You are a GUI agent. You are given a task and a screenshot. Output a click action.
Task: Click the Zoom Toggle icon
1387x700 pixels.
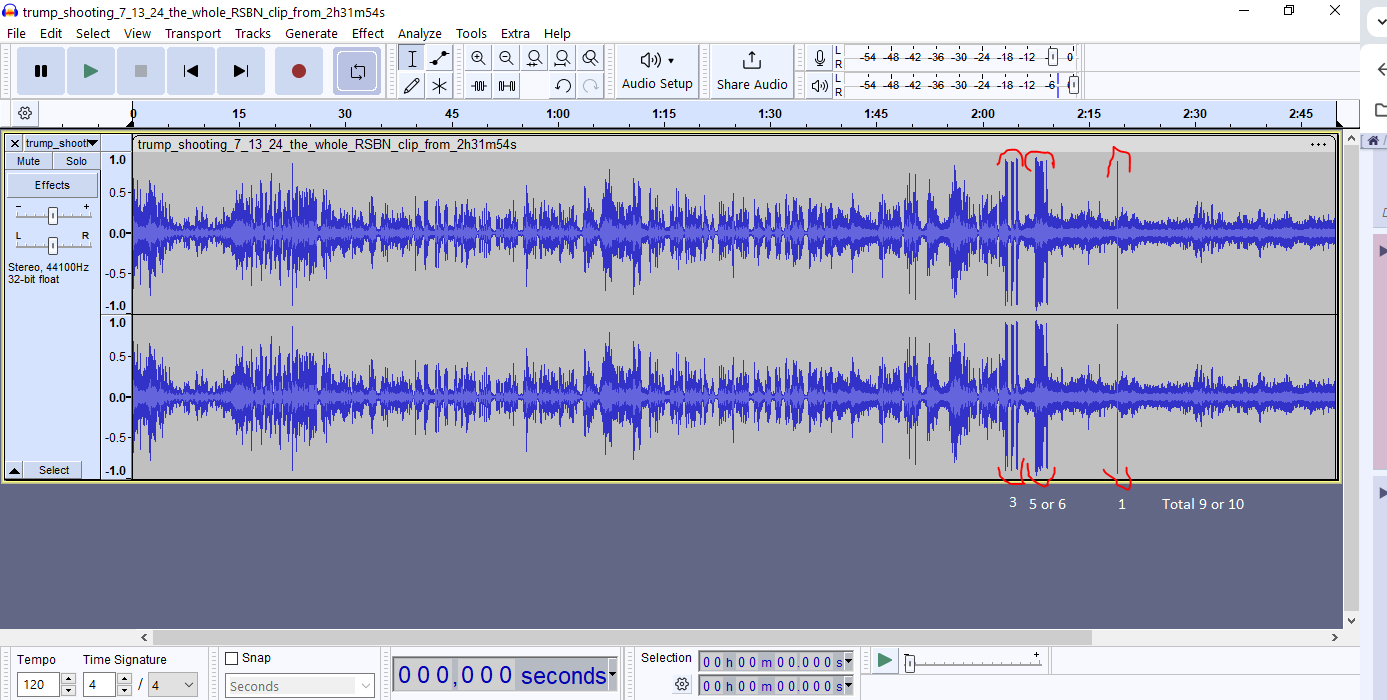point(591,58)
